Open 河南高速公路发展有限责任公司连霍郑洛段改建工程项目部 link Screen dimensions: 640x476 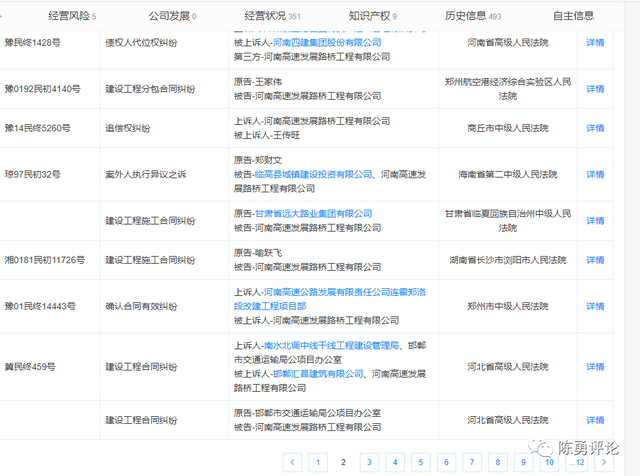tap(330, 299)
